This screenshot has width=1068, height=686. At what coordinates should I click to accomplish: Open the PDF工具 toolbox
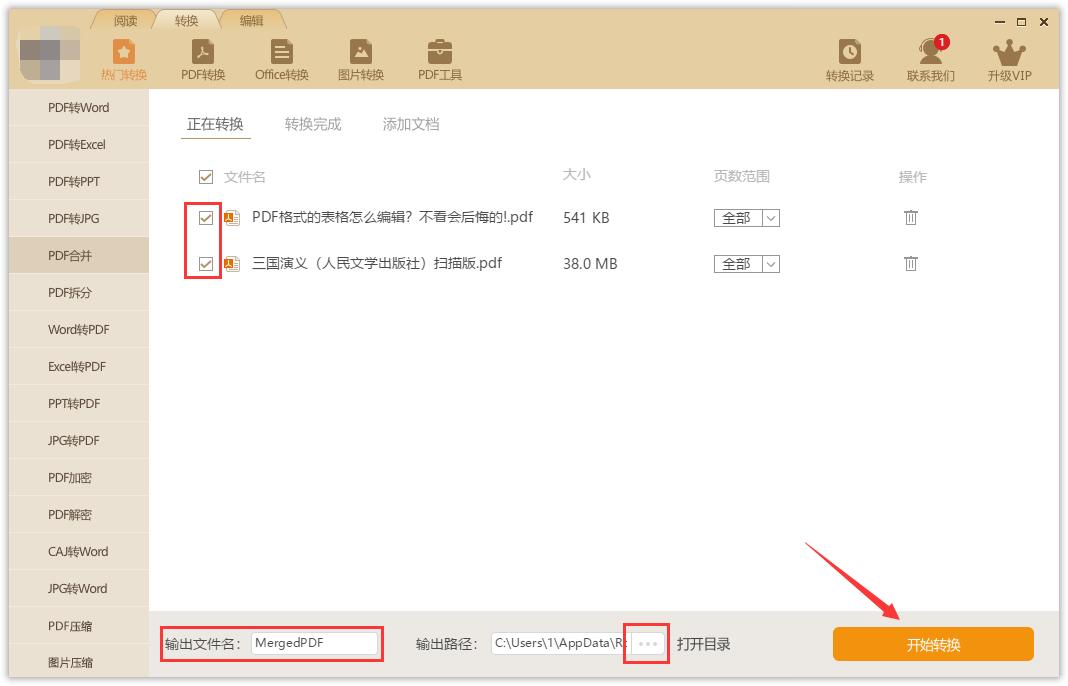pos(440,57)
